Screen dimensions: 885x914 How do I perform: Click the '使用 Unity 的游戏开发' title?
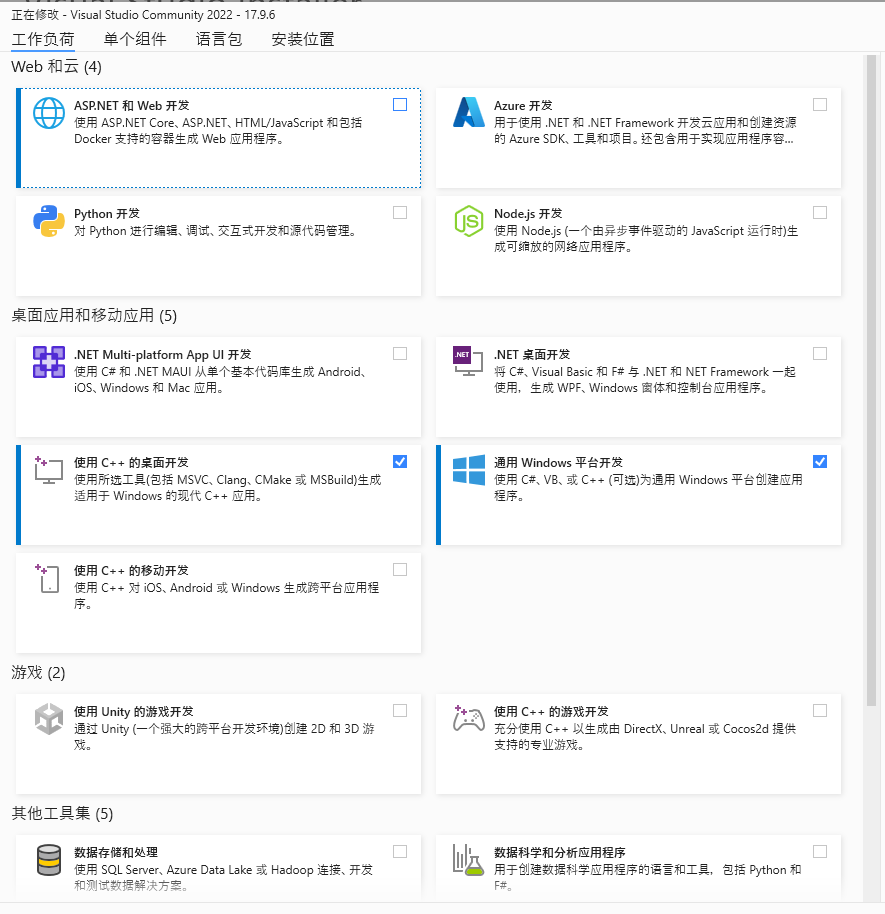[134, 712]
